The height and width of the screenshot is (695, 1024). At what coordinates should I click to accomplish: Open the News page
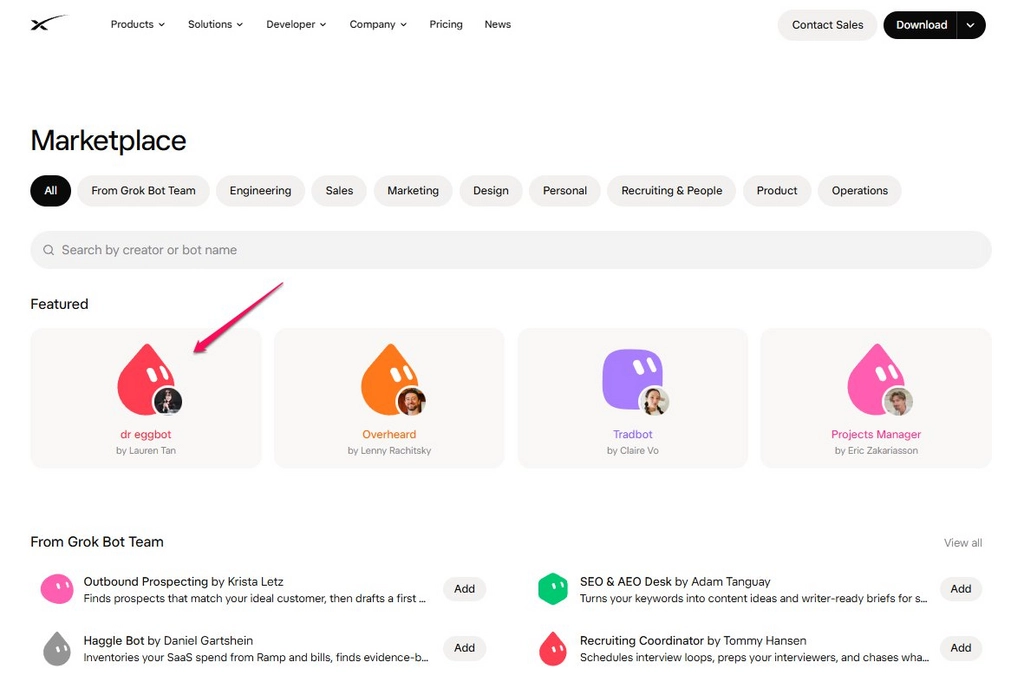click(x=498, y=24)
